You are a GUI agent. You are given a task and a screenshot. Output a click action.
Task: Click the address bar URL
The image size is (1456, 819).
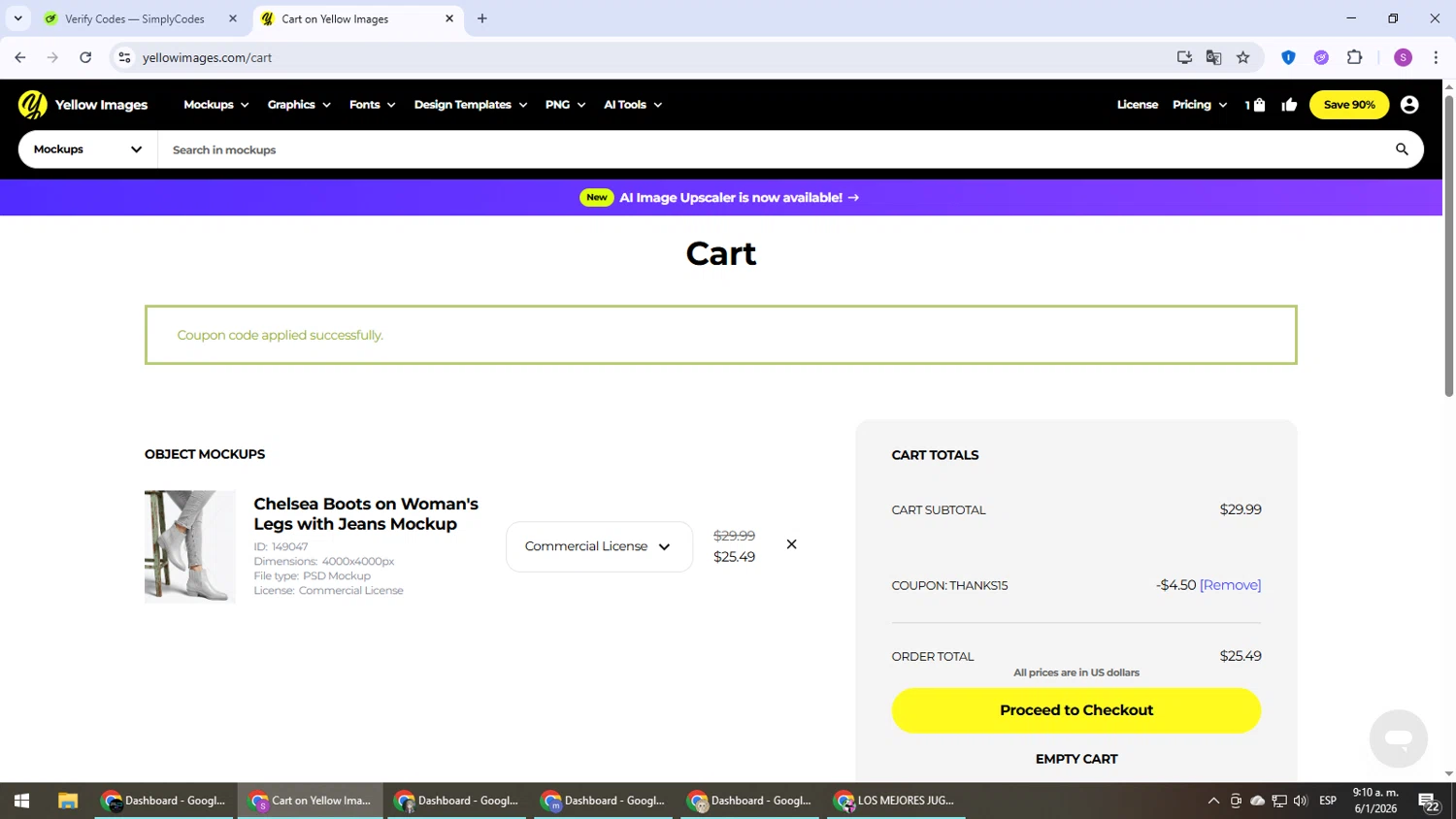pyautogui.click(x=207, y=57)
